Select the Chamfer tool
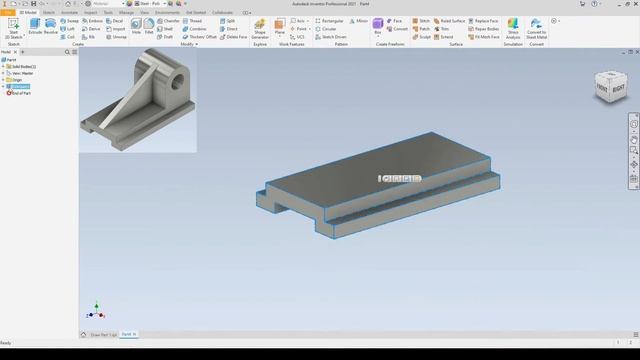Image resolution: width=640 pixels, height=360 pixels. pos(168,21)
